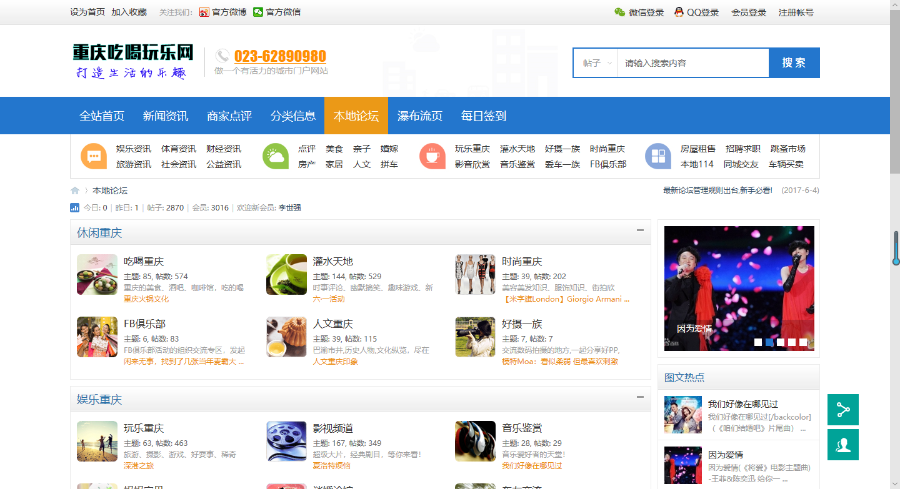
Task: Open the 瀑布流页 nav tab
Action: click(420, 116)
